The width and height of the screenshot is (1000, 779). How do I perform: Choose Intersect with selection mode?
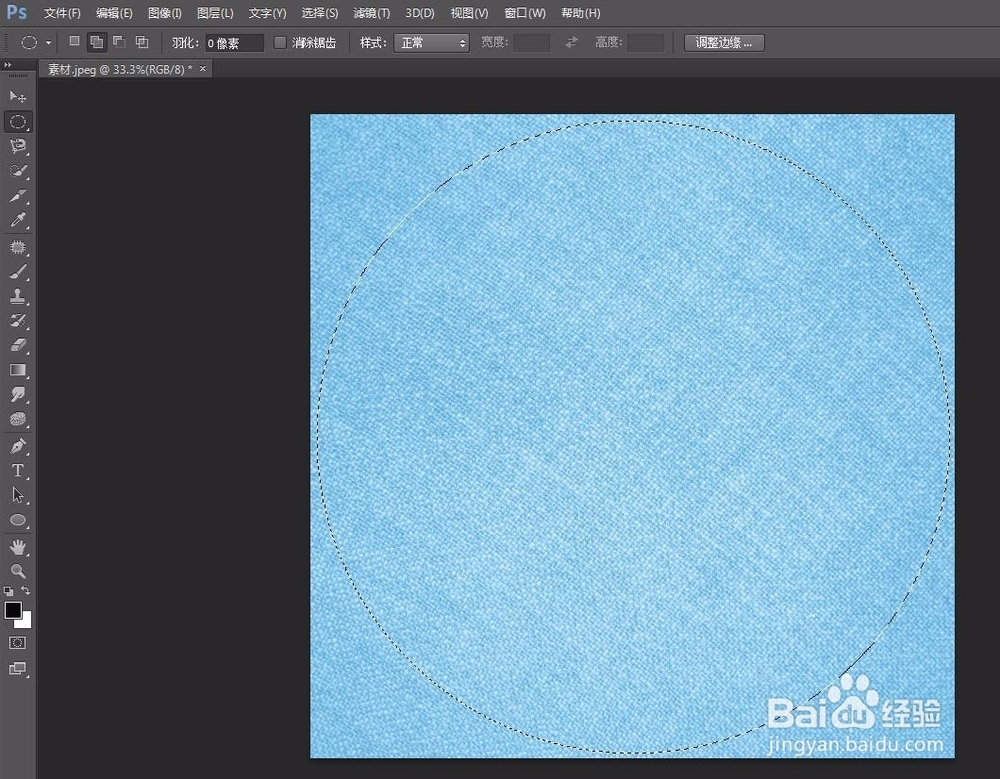pyautogui.click(x=142, y=42)
